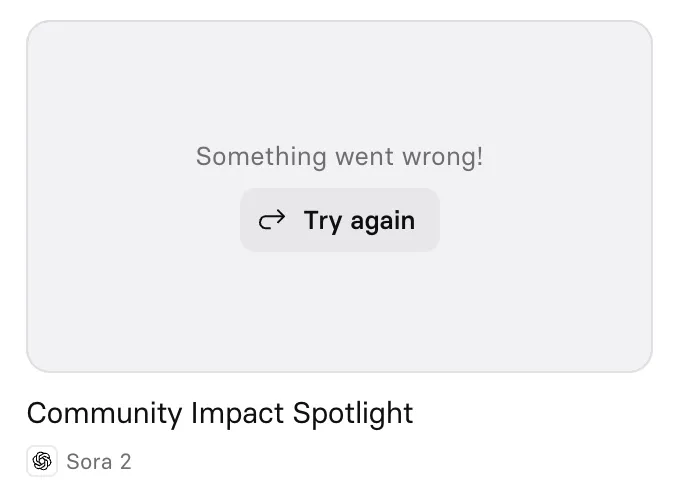Click the "Sora 2" text under the title
Viewport: 678px width, 490px height.
click(x=98, y=461)
